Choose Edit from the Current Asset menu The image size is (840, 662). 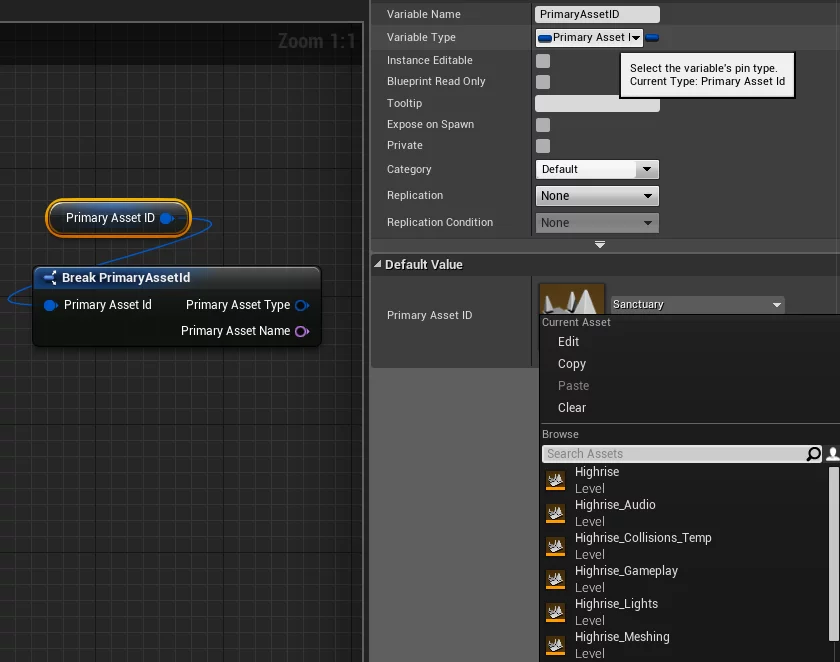(x=569, y=342)
